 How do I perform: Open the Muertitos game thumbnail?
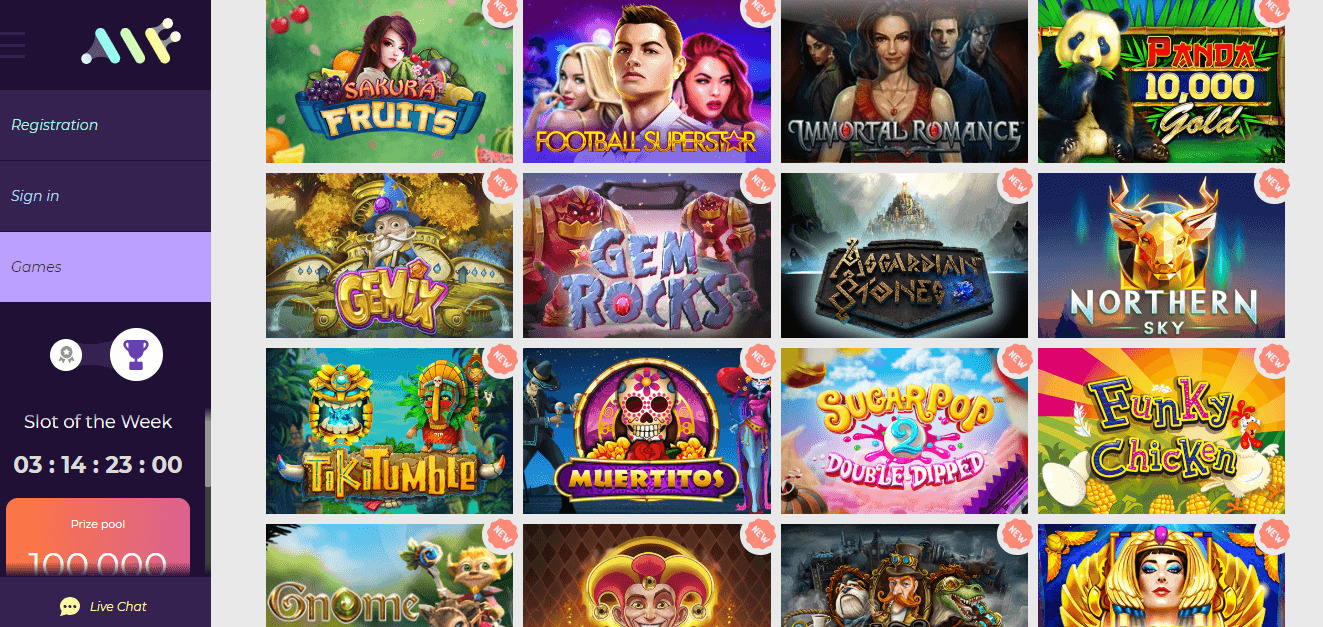[x=647, y=431]
